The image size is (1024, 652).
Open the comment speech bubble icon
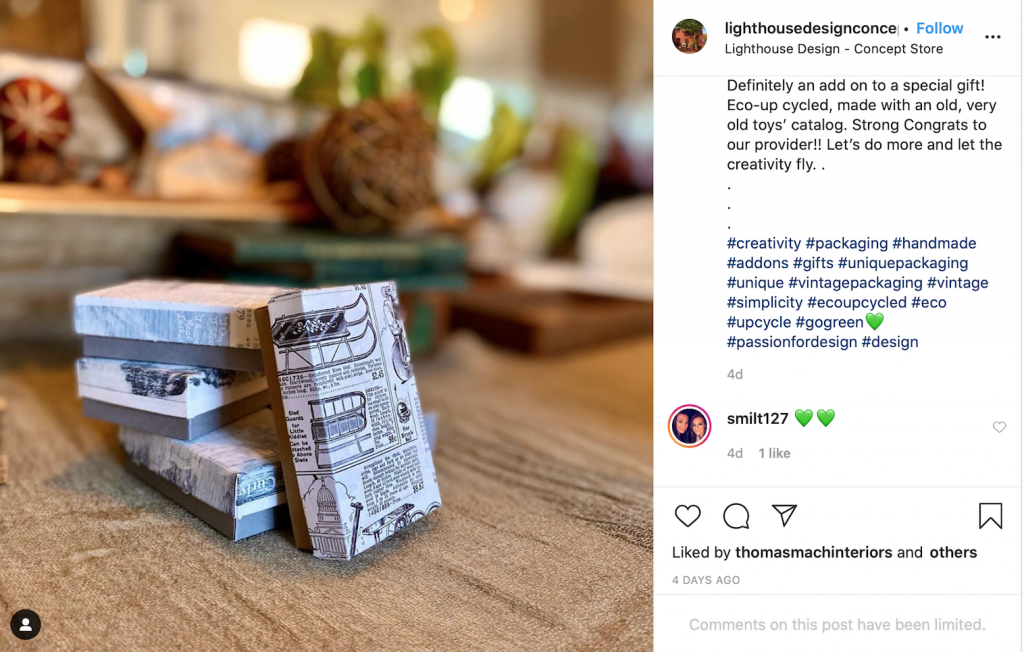tap(736, 516)
